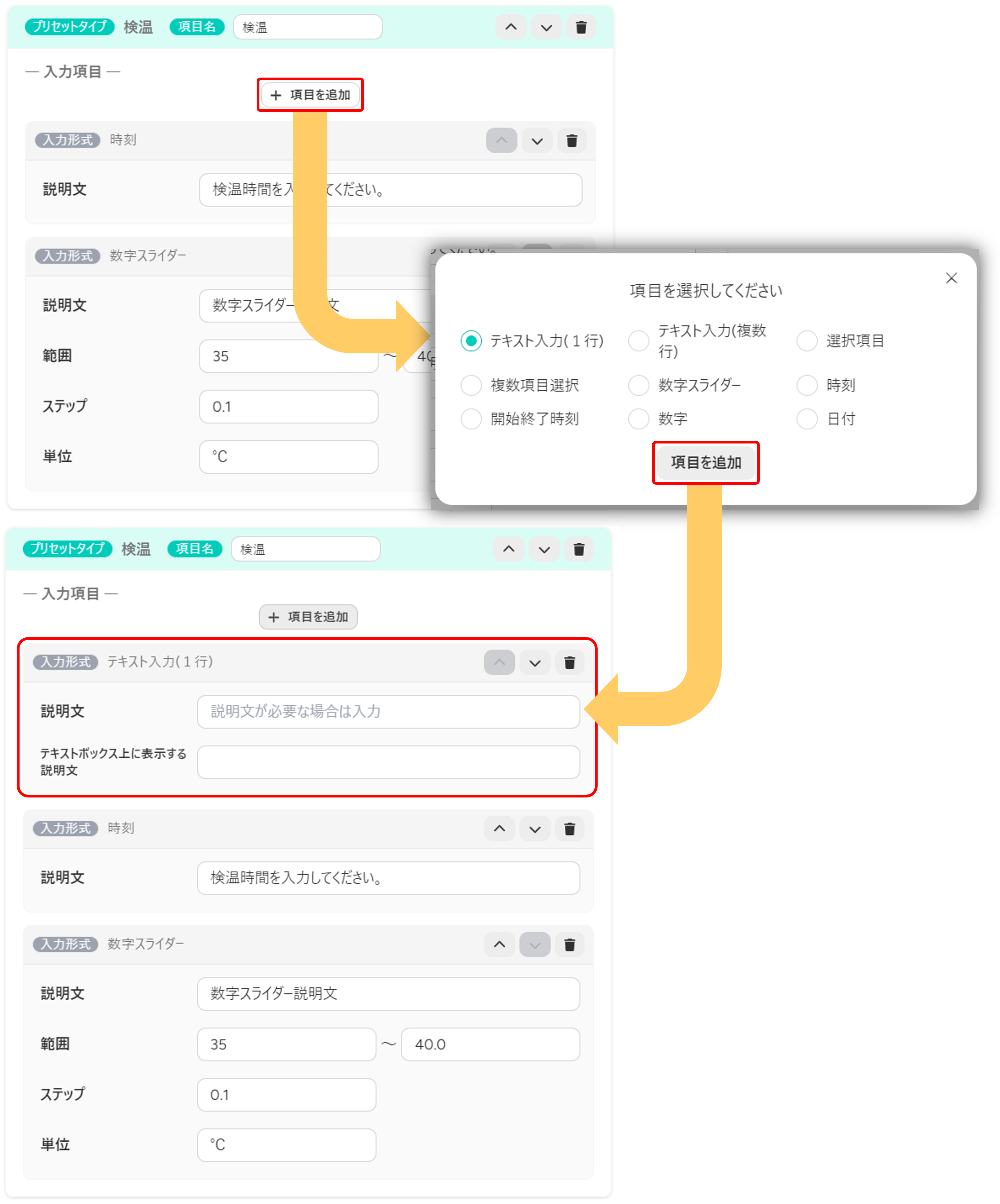Edit 項目名 field in top panel
Image resolution: width=1000 pixels, height=1204 pixels.
[308, 27]
